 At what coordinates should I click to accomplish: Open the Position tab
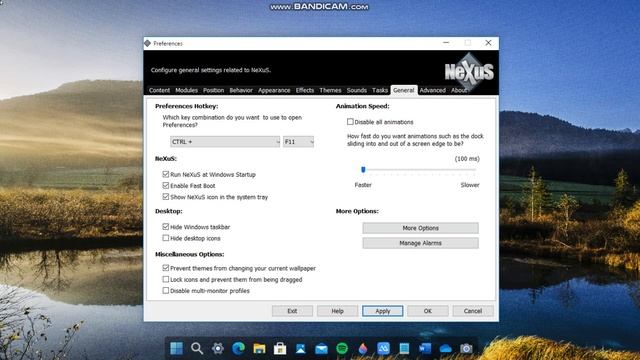point(213,90)
